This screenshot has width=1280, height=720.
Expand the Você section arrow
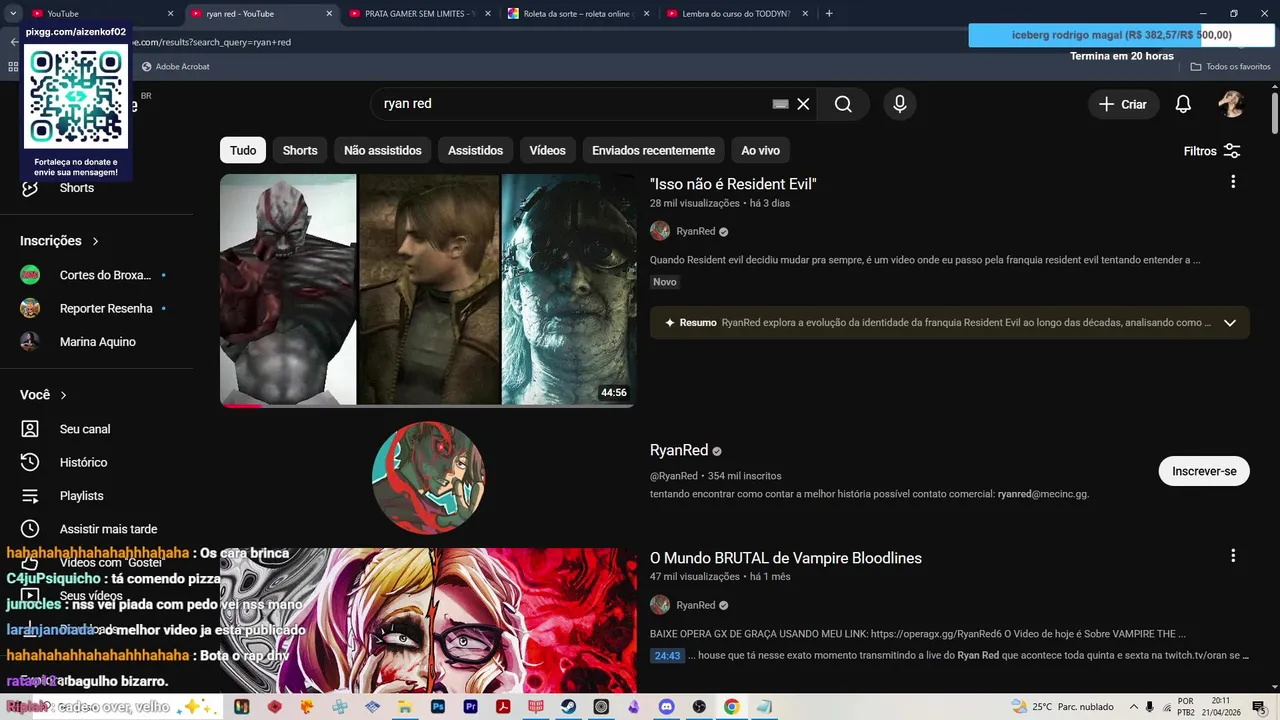64,395
